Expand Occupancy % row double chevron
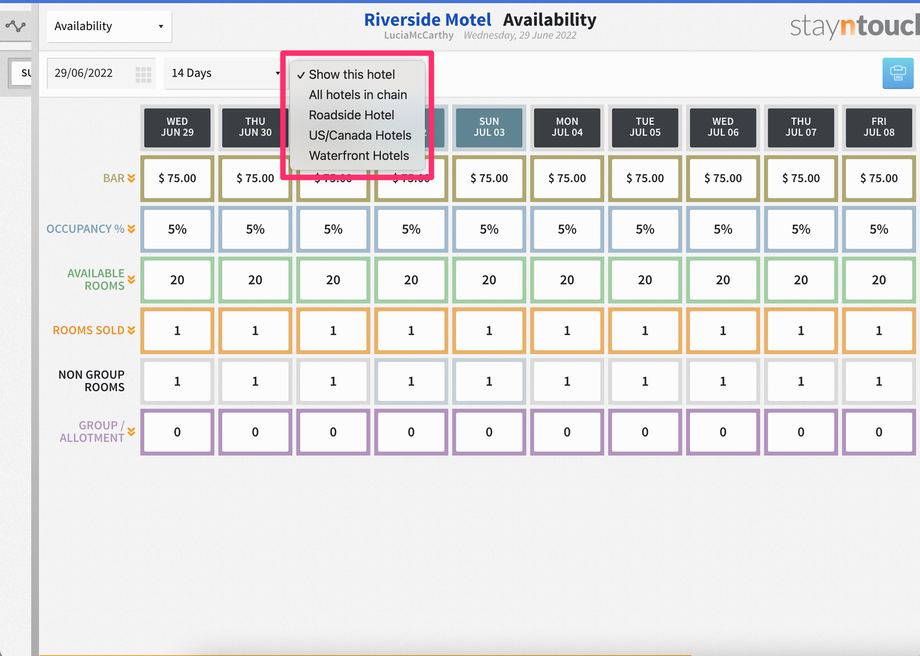Image resolution: width=920 pixels, height=656 pixels. pos(131,229)
